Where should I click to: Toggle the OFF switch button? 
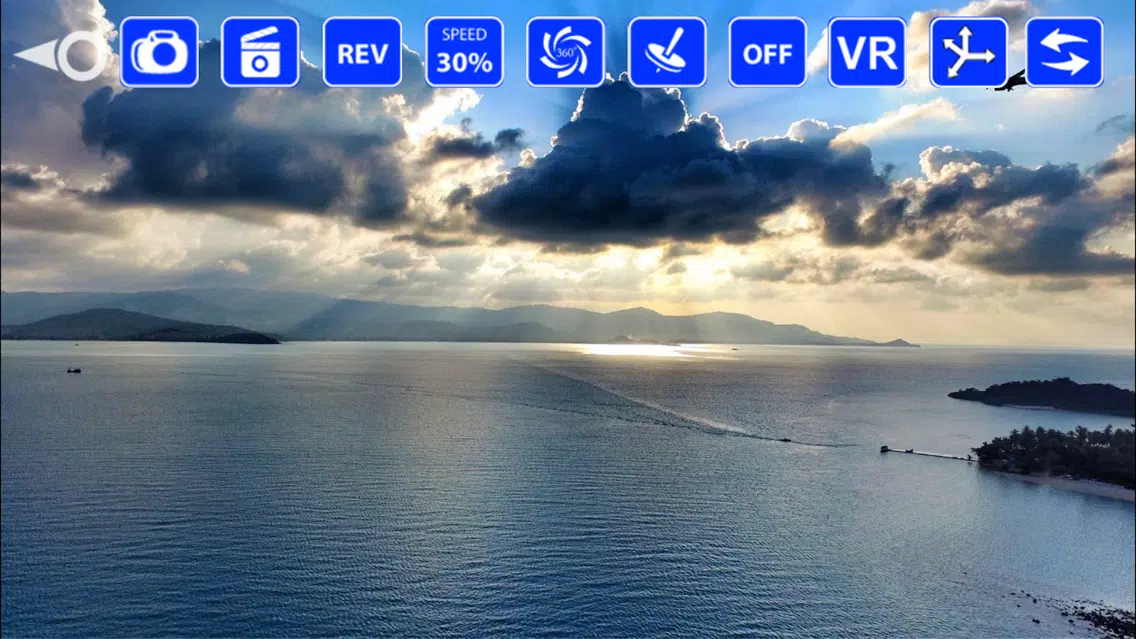[x=767, y=52]
